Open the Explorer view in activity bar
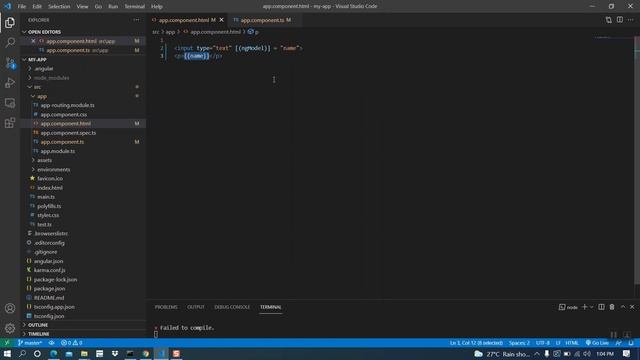The height and width of the screenshot is (360, 640). (10, 22)
